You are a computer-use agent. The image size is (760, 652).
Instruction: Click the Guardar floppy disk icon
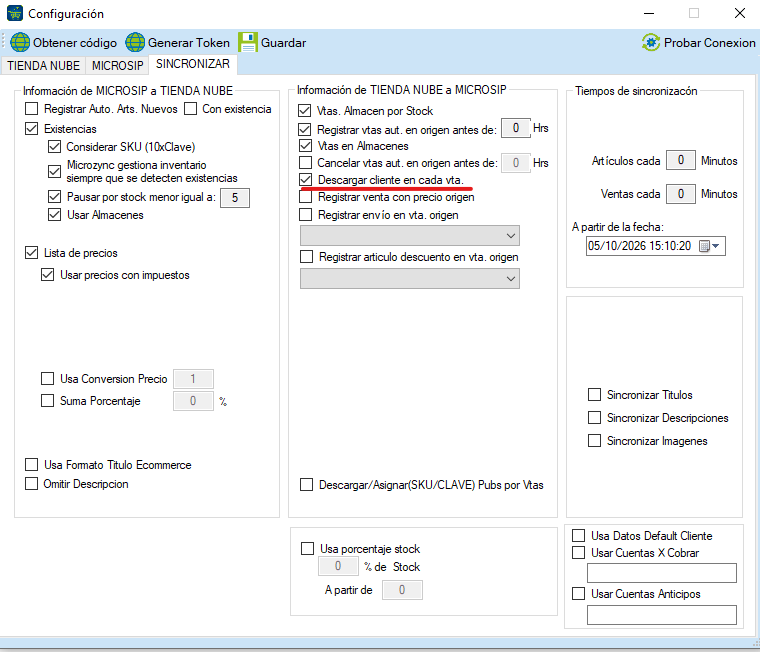point(248,42)
